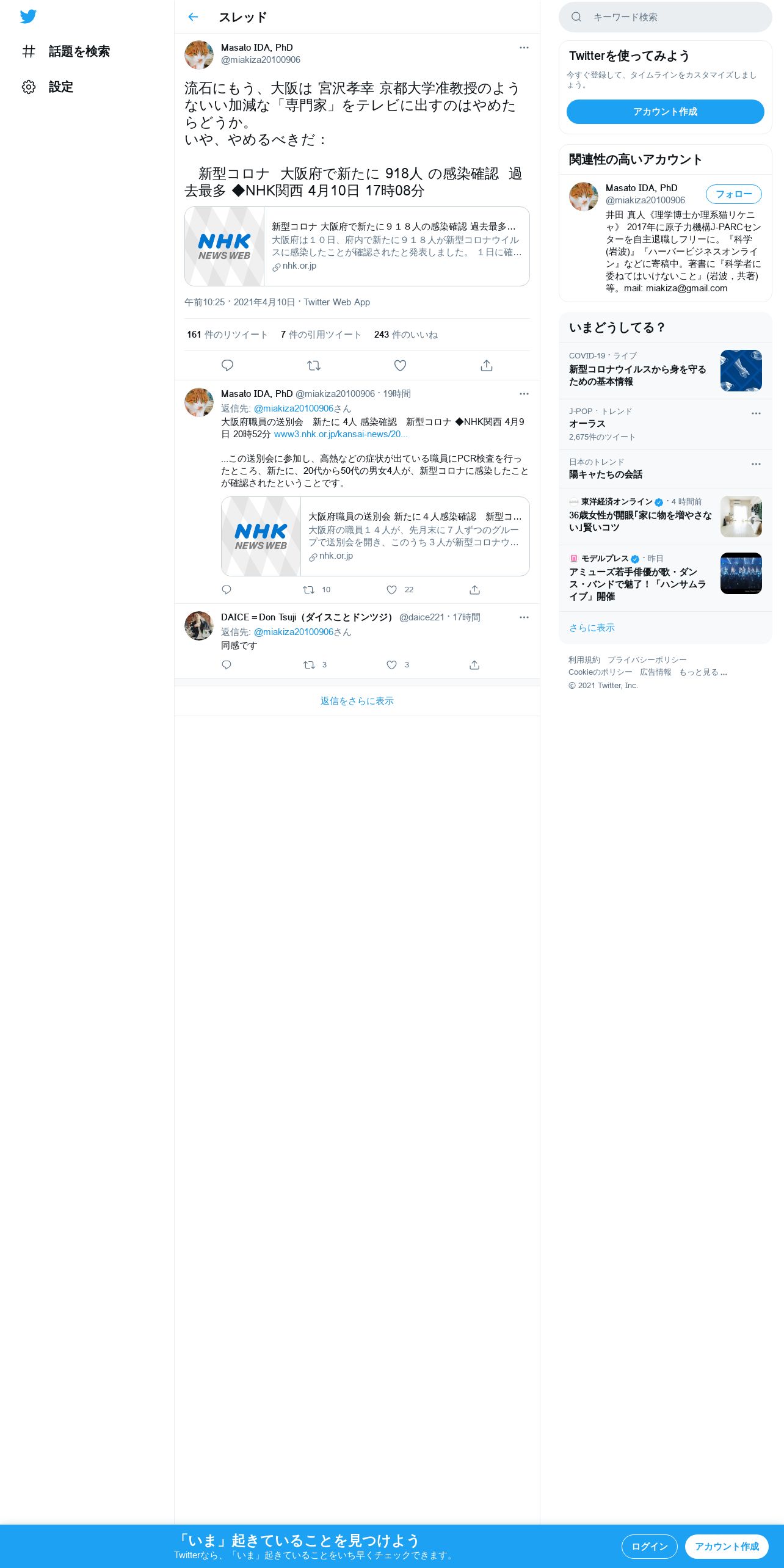Screen dimensions: 784x1568
Task: View 243 件のいいね list
Action: [x=406, y=335]
